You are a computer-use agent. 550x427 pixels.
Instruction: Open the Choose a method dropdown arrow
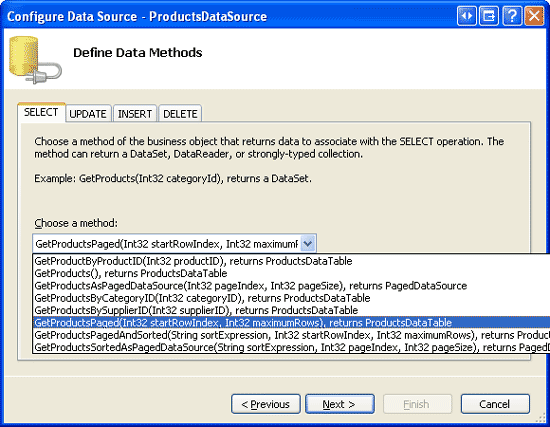tap(308, 243)
